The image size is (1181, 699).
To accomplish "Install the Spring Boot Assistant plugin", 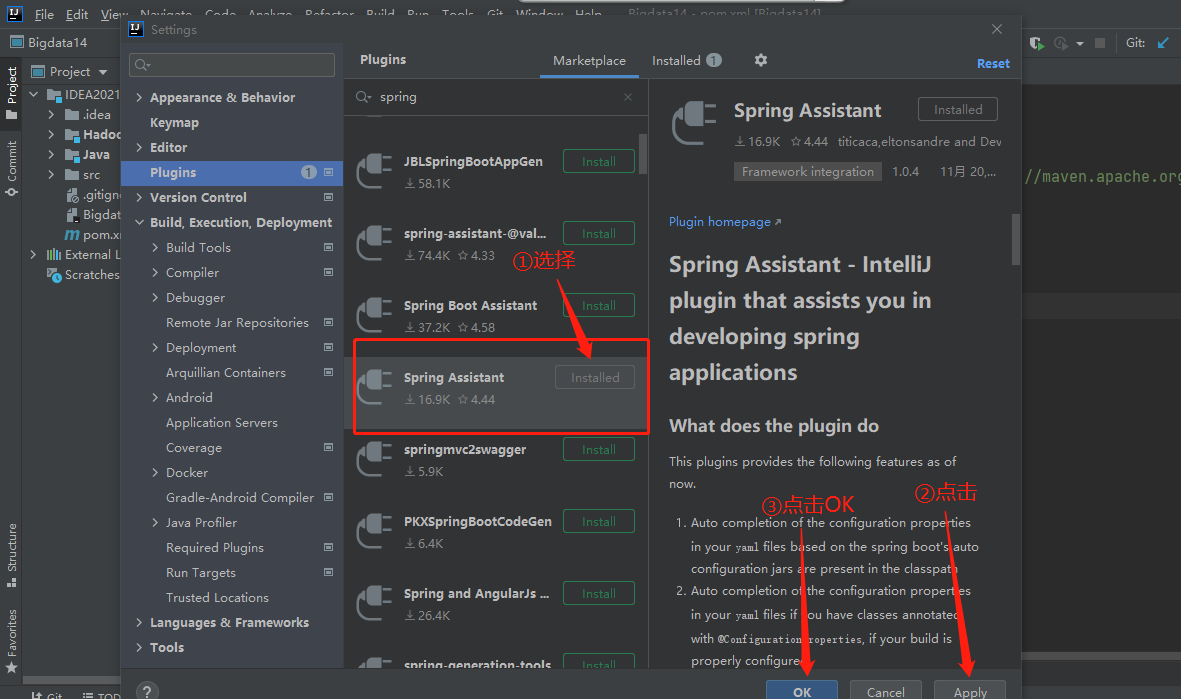I will (599, 306).
